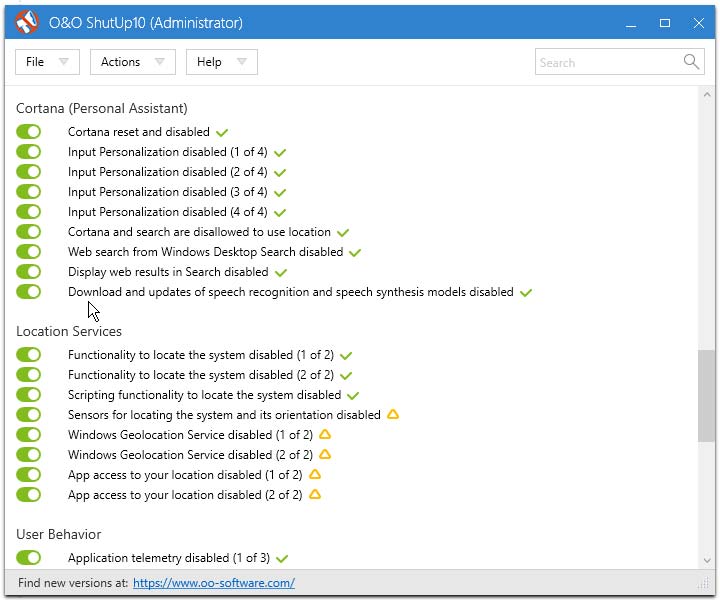720x600 pixels.
Task: Click checkmark beside Functionality to locate system (1 of 2)
Action: coord(346,356)
